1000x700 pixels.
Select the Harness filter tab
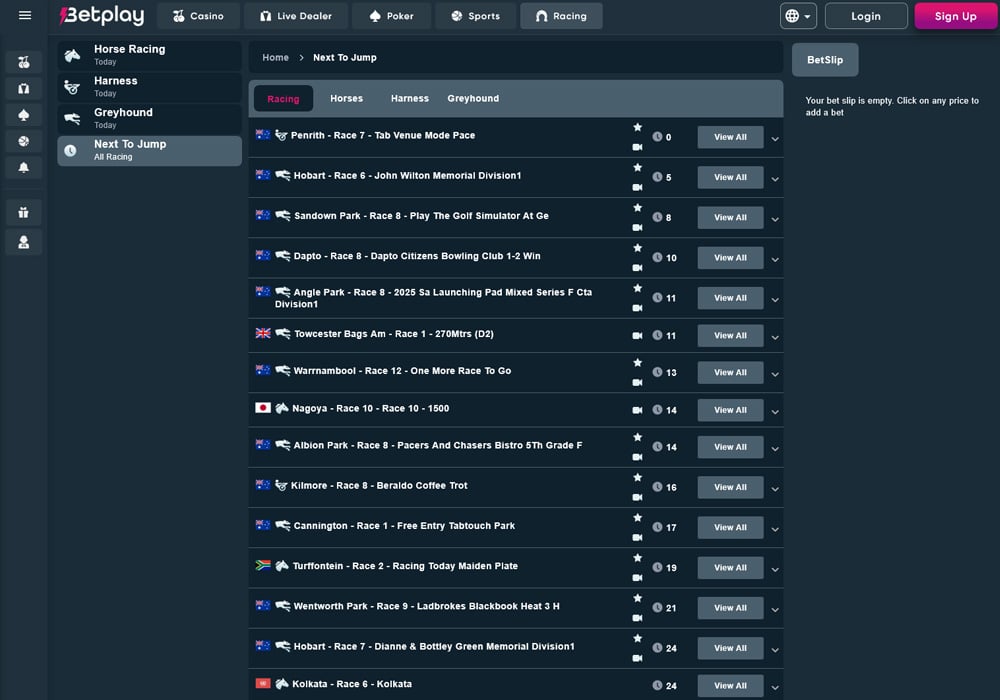[409, 98]
